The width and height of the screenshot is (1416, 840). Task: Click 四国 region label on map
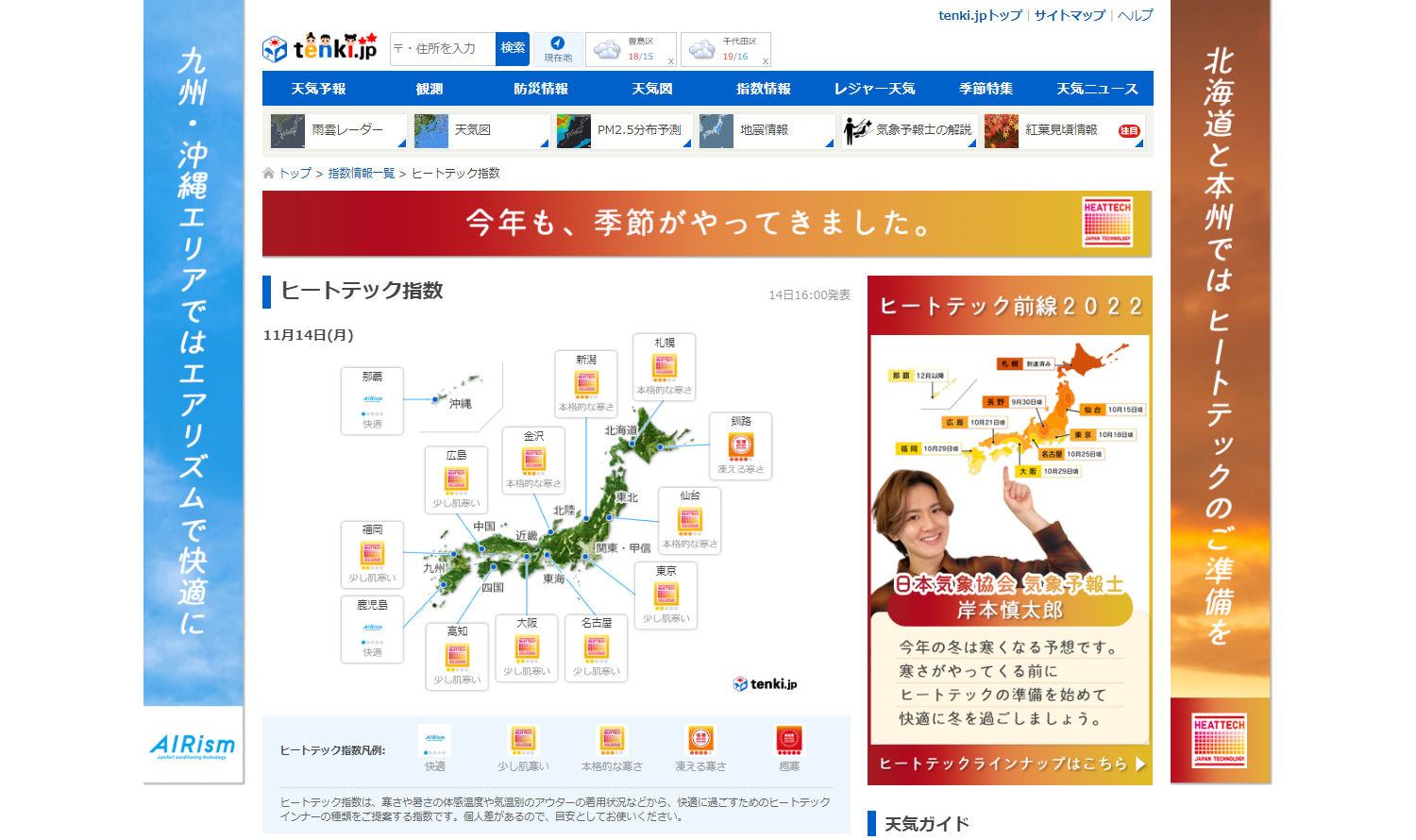click(493, 587)
